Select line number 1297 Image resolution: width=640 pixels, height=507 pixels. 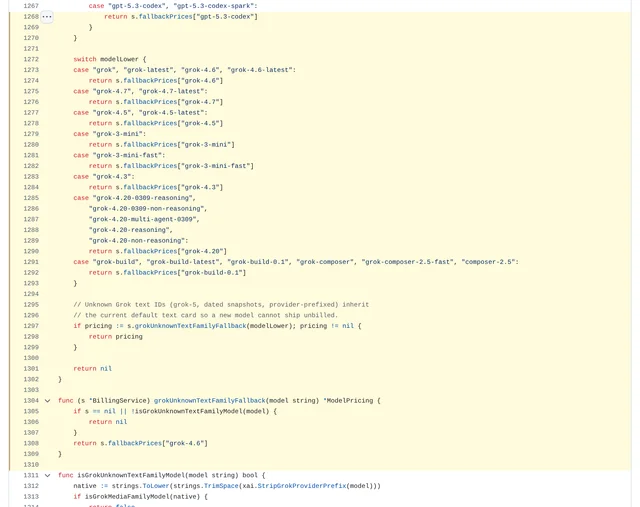coord(31,326)
